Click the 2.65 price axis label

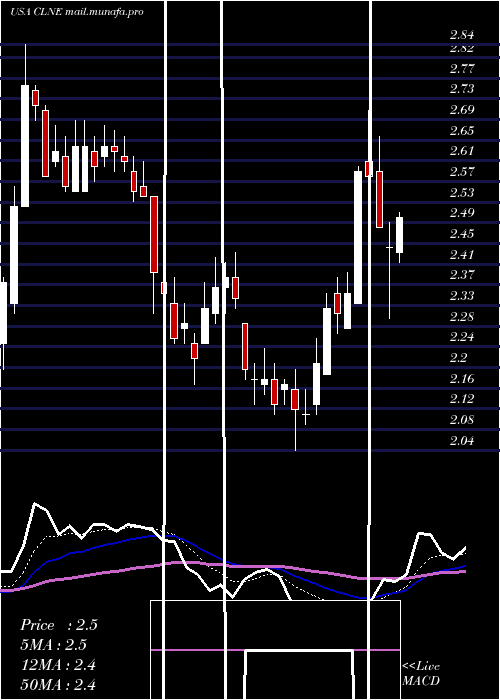[462, 131]
